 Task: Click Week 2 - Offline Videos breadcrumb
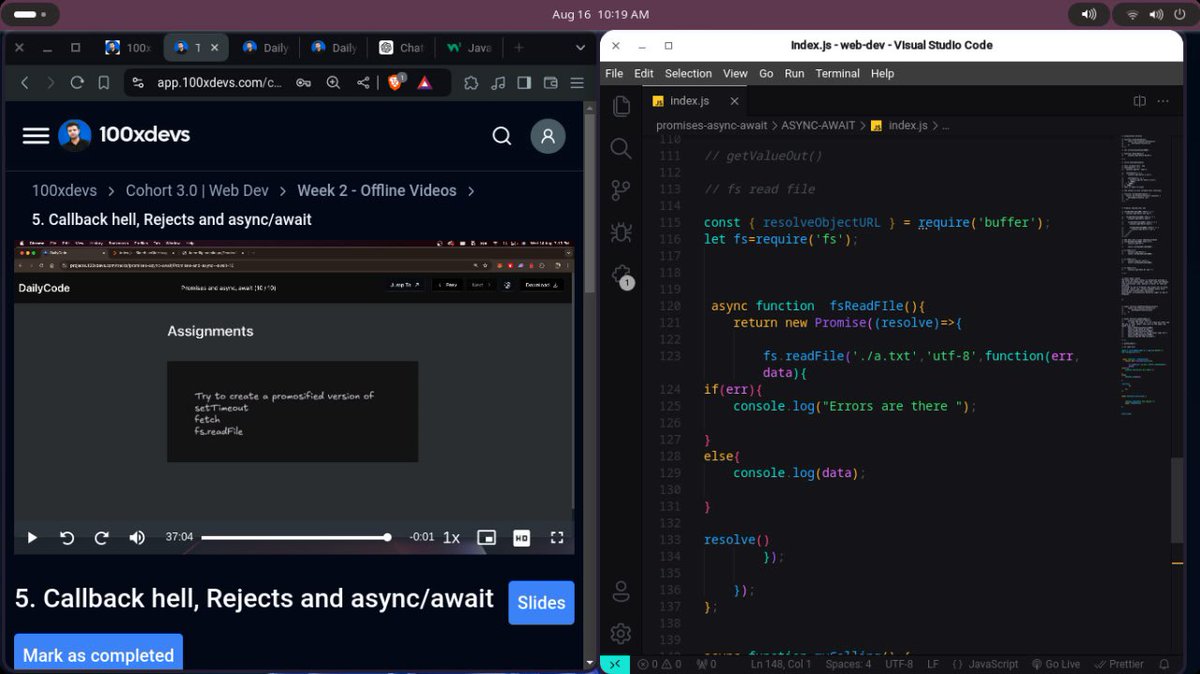(x=377, y=190)
